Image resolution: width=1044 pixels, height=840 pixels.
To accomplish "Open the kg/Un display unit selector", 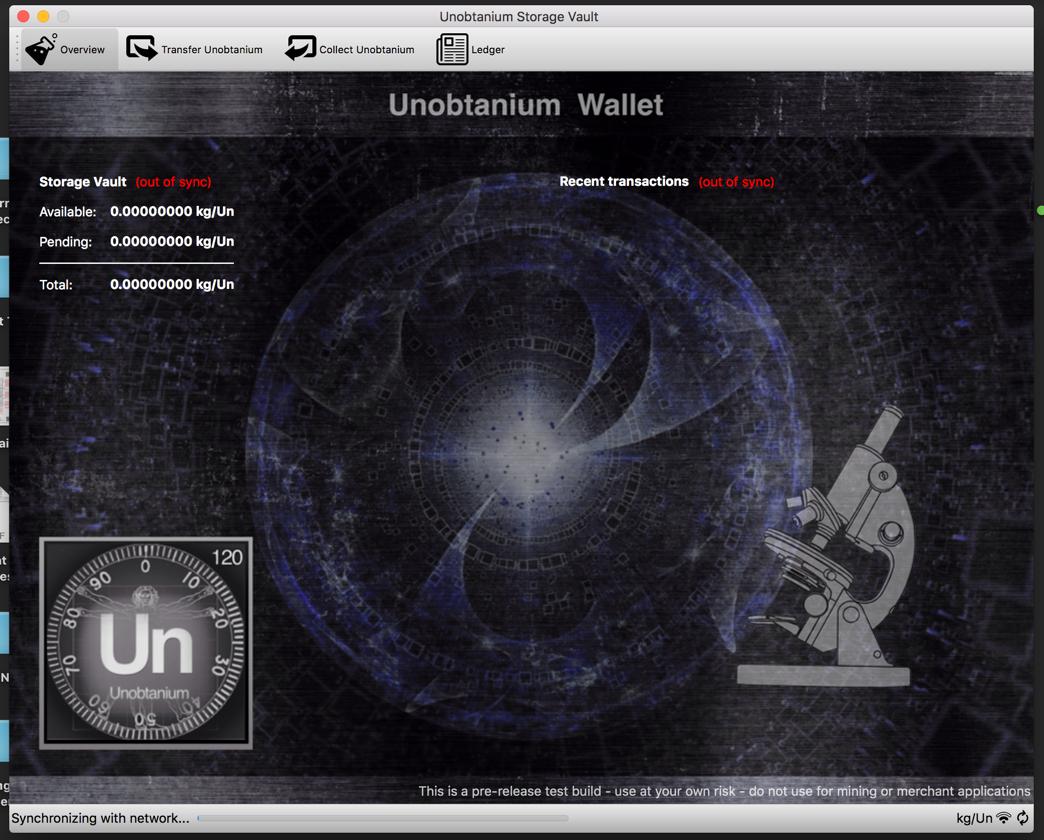I will tap(974, 818).
